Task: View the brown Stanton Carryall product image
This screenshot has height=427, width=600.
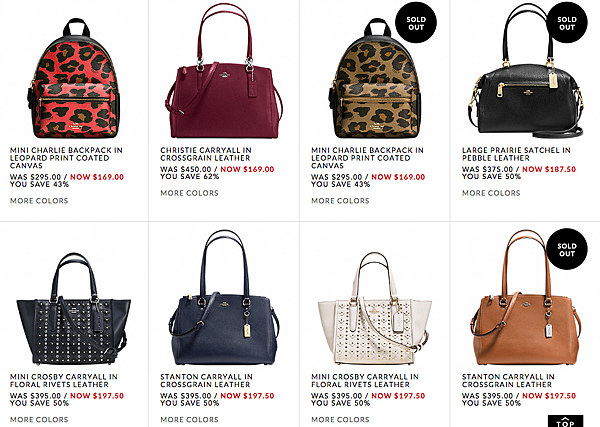Action: (526, 298)
